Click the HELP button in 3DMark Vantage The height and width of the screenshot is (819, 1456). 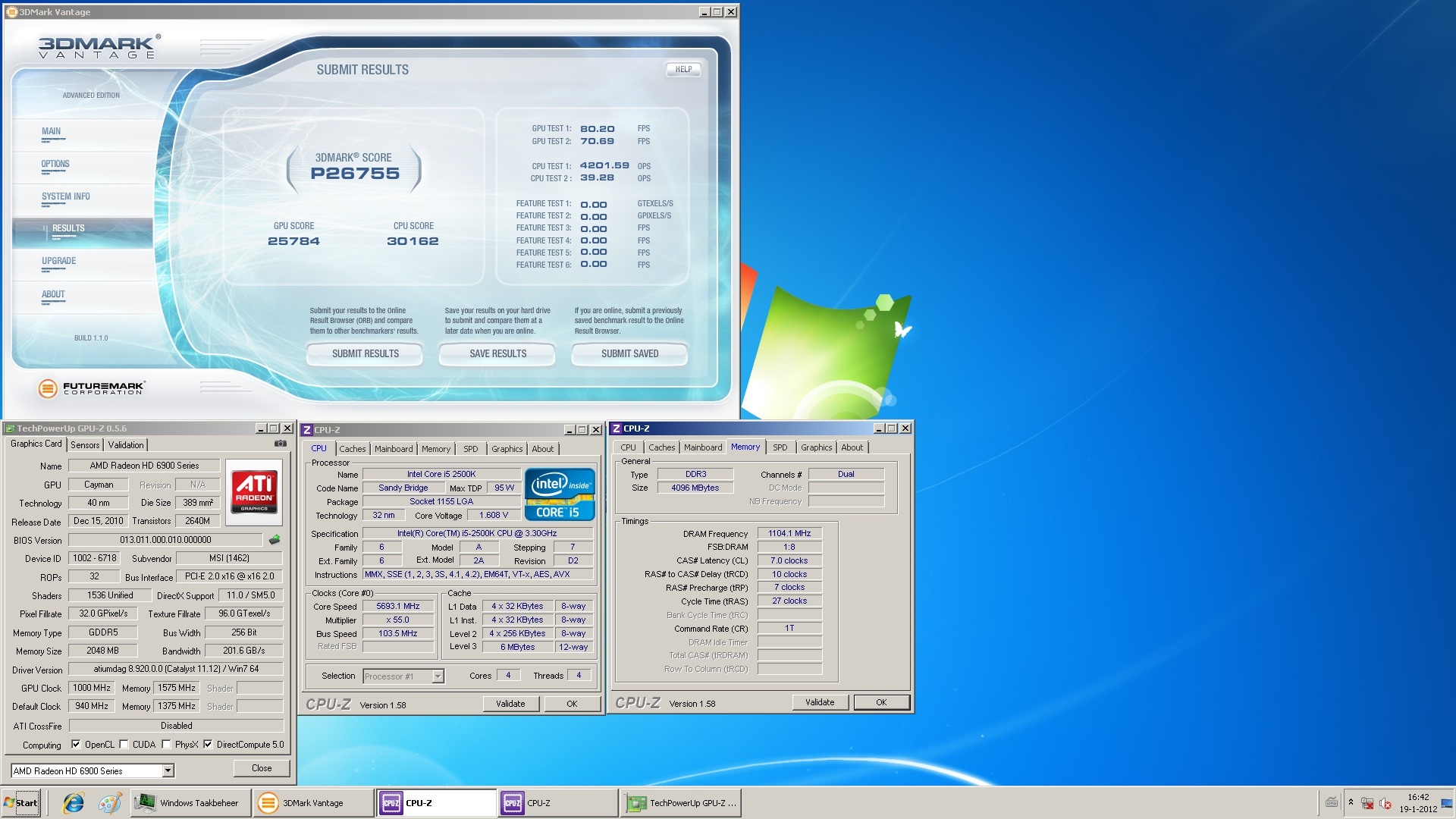click(x=683, y=69)
